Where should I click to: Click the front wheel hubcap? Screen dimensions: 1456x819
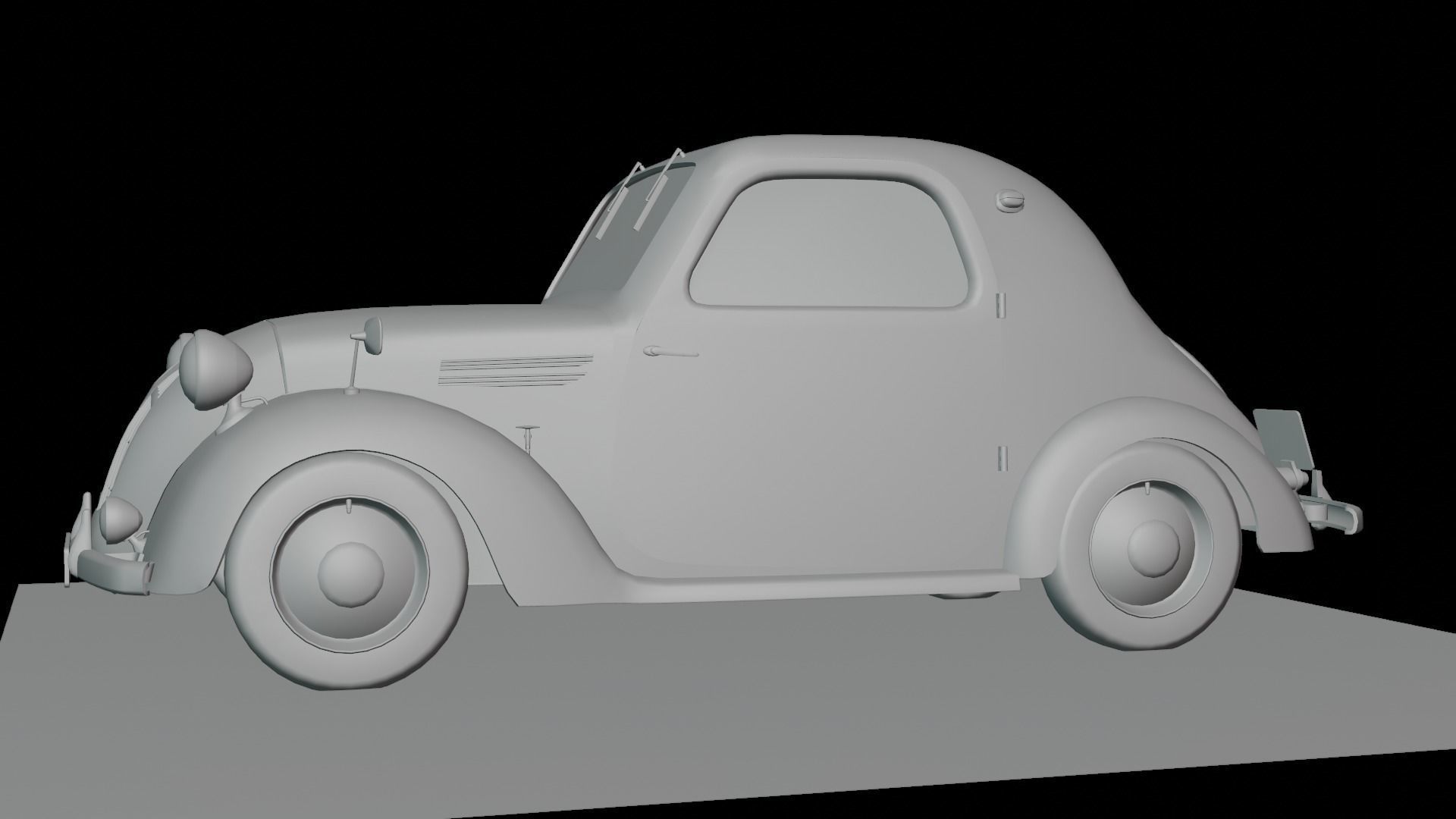tap(349, 574)
